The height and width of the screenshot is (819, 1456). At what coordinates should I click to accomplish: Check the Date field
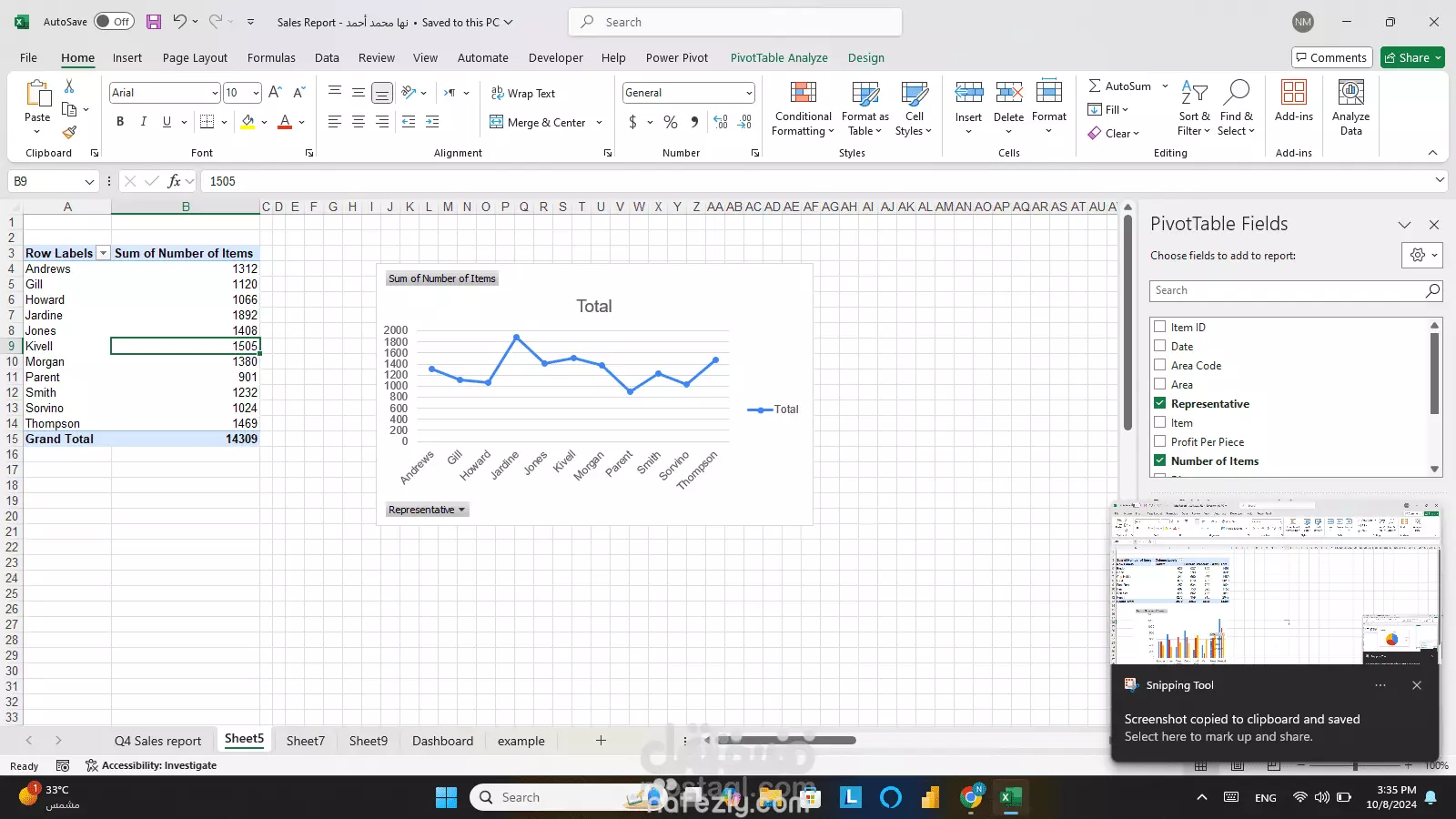pos(1159,346)
